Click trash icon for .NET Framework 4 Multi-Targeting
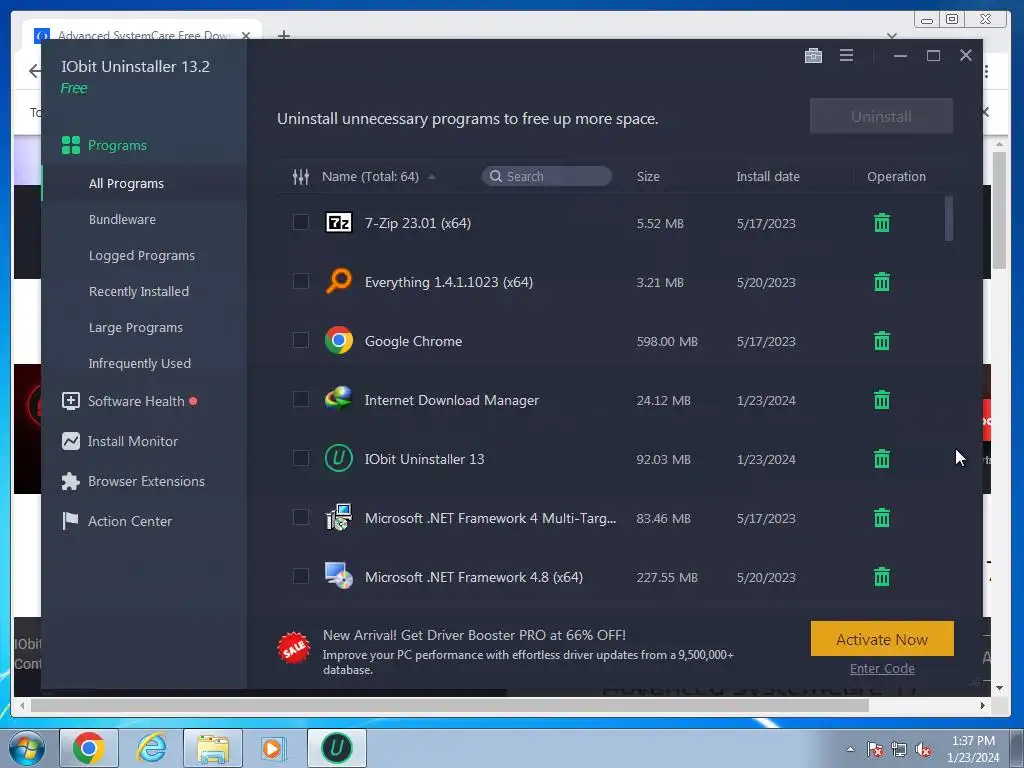This screenshot has height=768, width=1024. point(882,518)
